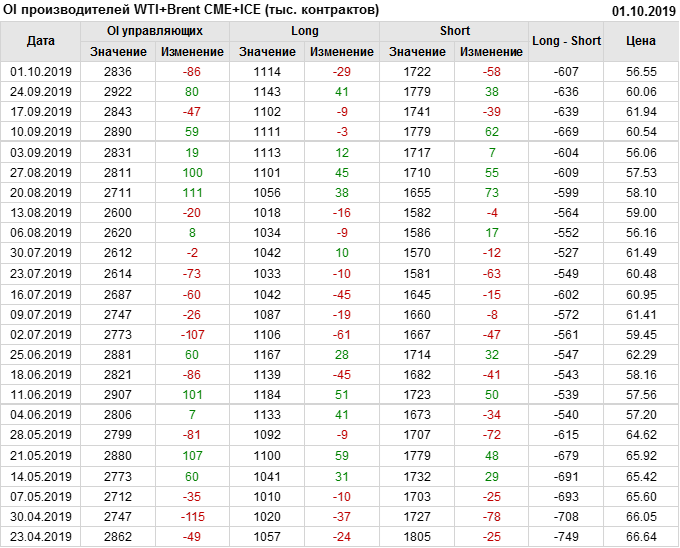
Task: Select the price cell 56.55
Action: click(x=641, y=72)
